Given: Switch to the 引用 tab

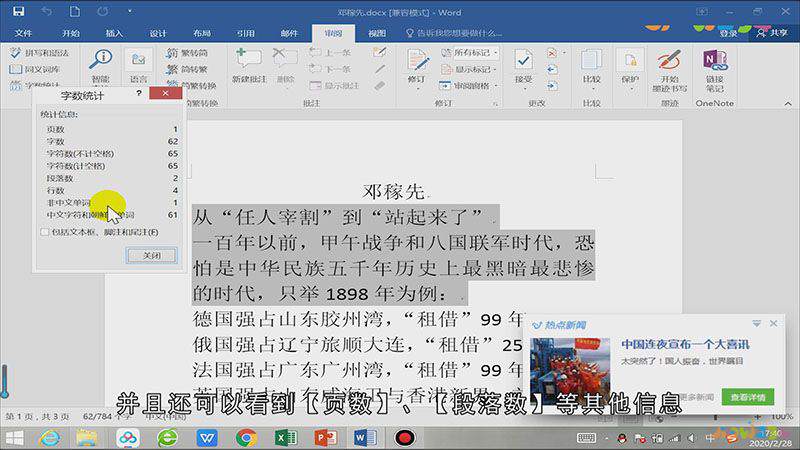Looking at the screenshot, I should click(245, 33).
